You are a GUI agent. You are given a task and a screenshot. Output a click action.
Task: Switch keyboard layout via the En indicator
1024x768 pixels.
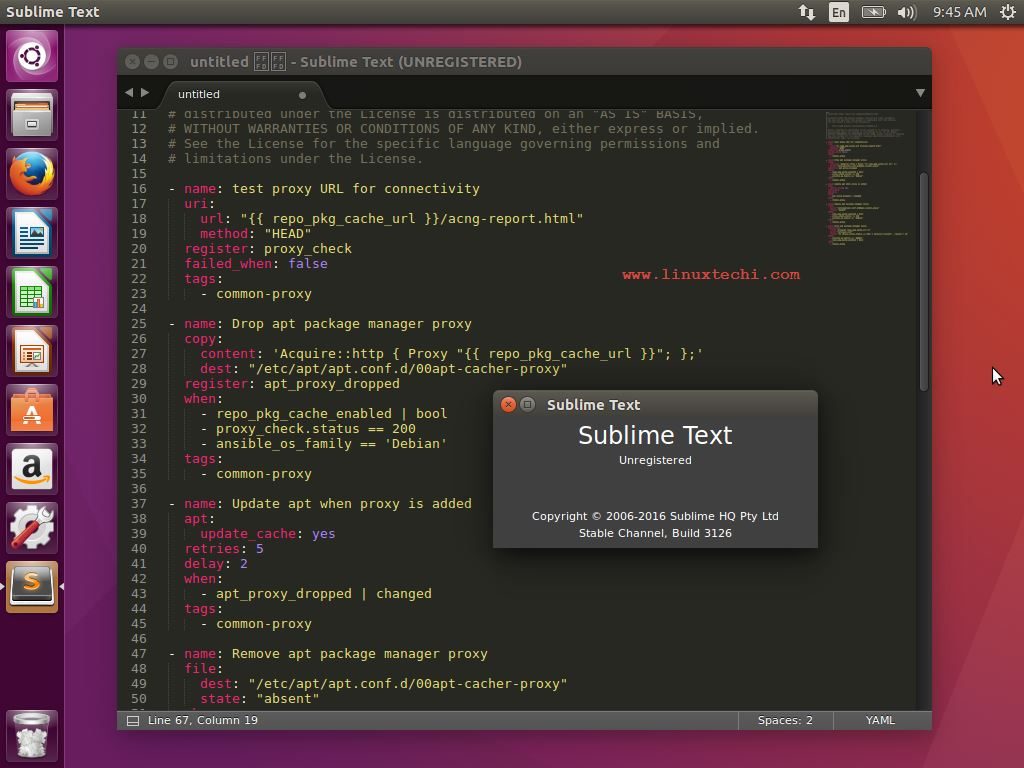pos(838,12)
